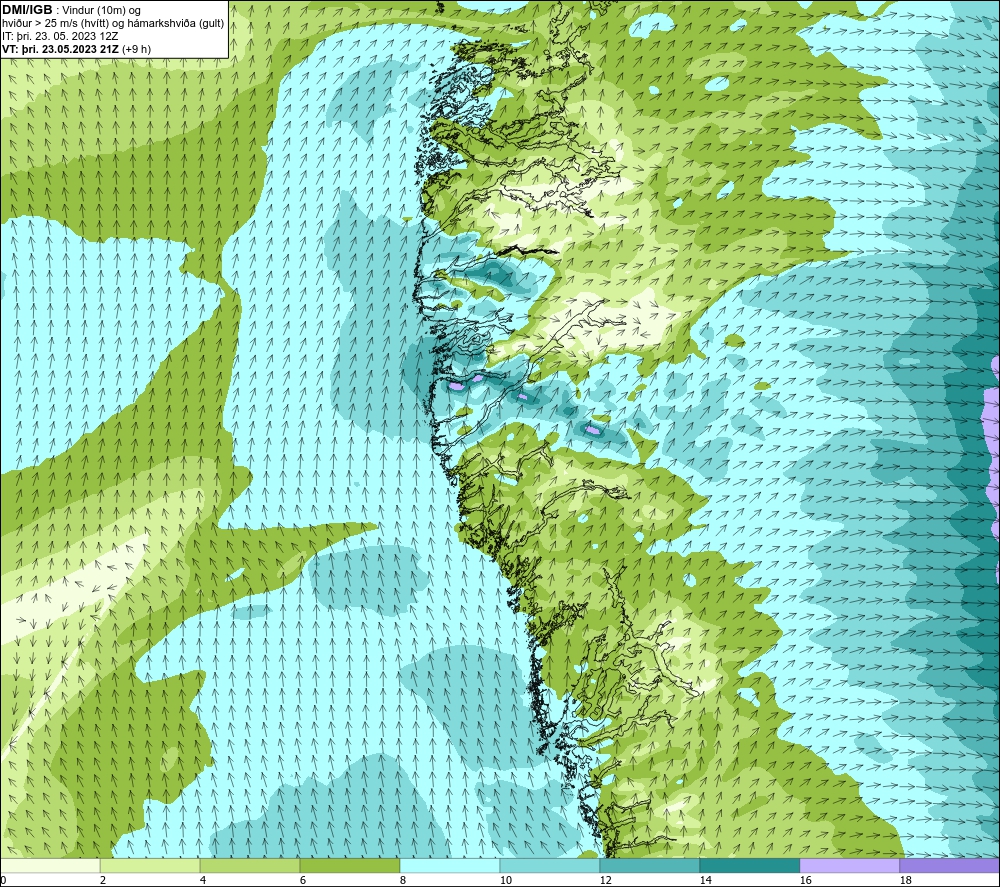Click the legend label '8'
Viewport: 1000px width, 887px height.
click(402, 880)
